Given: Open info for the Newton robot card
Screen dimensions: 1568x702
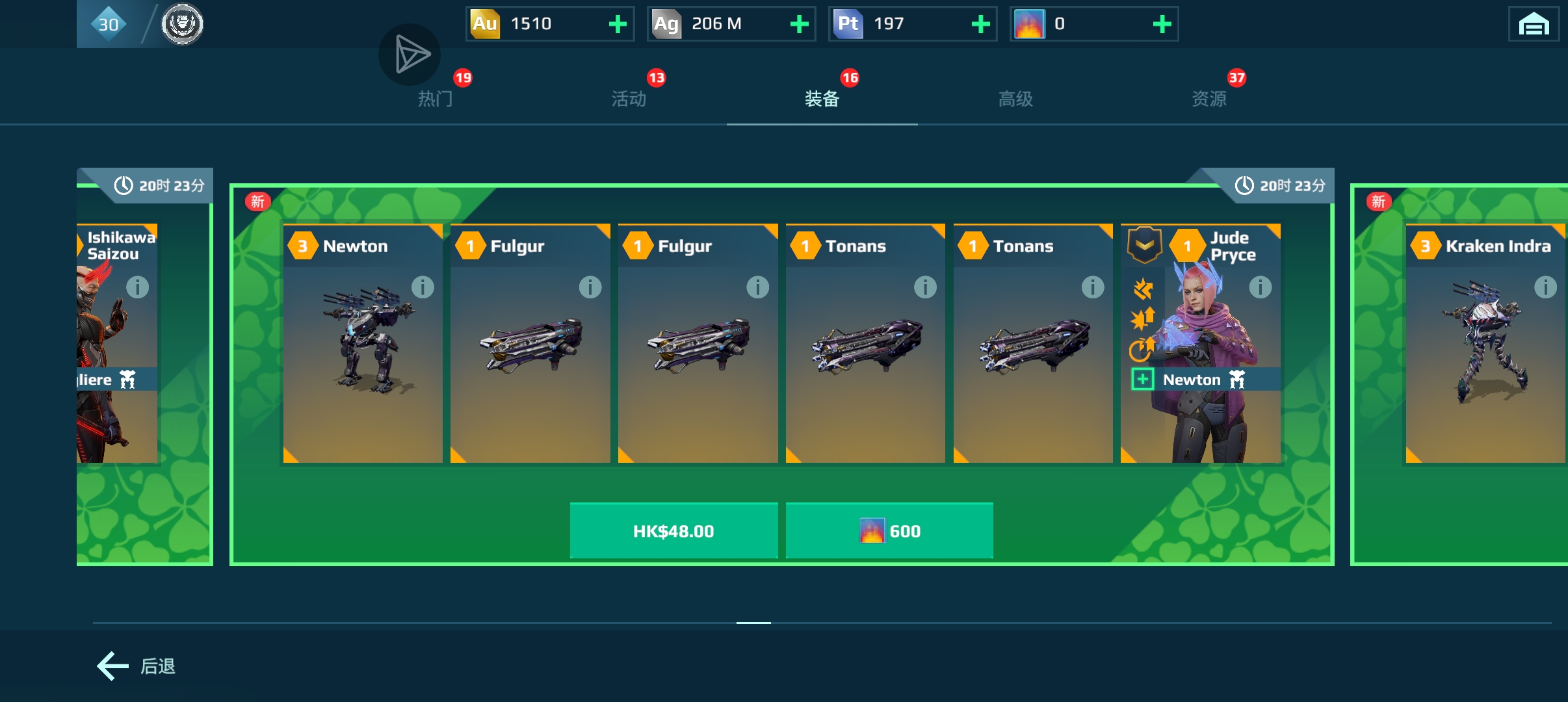Looking at the screenshot, I should click(423, 287).
